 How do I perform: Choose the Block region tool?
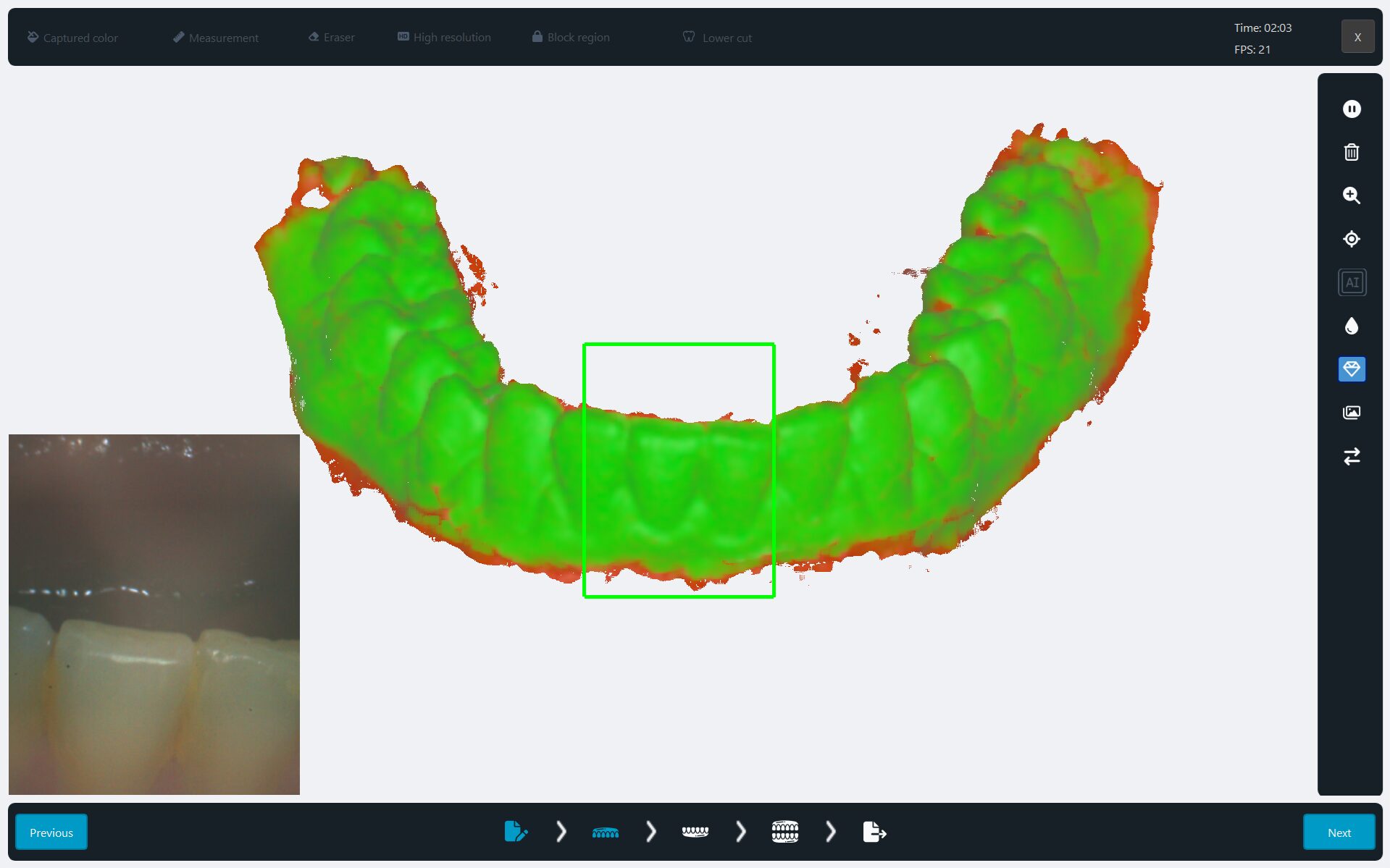(x=571, y=38)
